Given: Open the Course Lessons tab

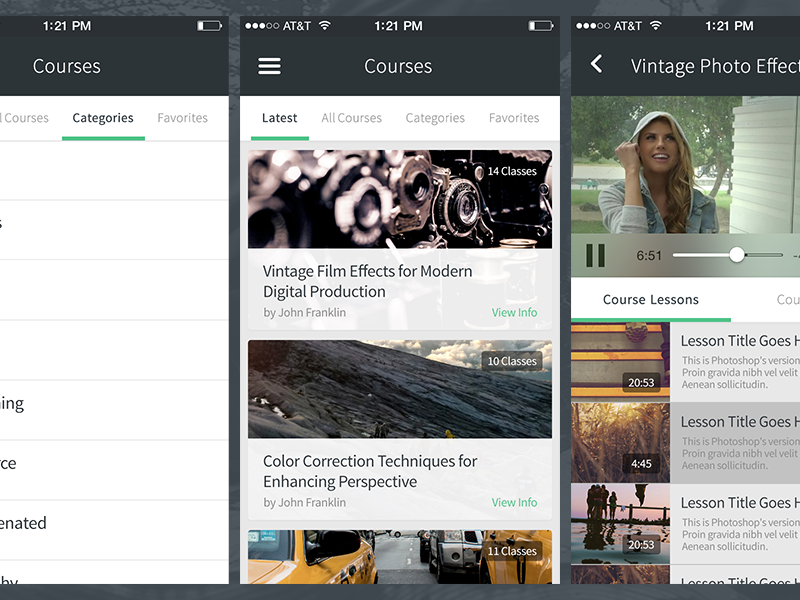Looking at the screenshot, I should [651, 299].
